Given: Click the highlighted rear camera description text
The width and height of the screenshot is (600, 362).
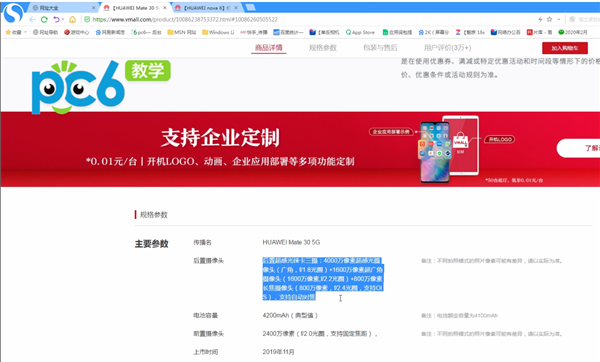Looking at the screenshot, I should pyautogui.click(x=323, y=279).
